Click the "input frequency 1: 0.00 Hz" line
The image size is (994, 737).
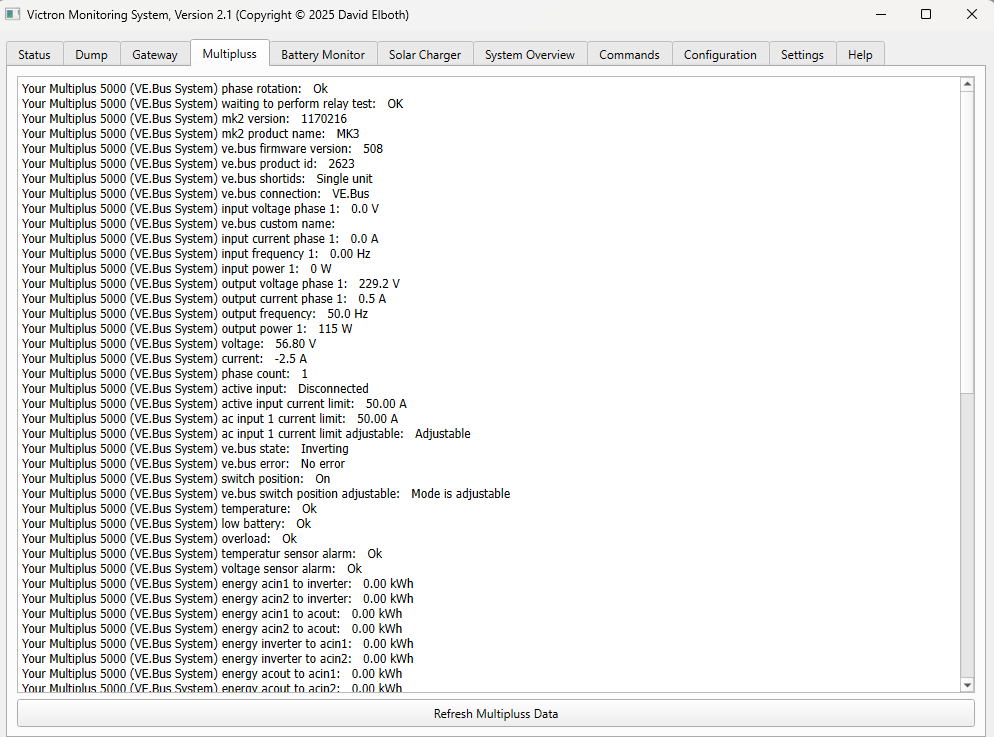click(x=196, y=253)
